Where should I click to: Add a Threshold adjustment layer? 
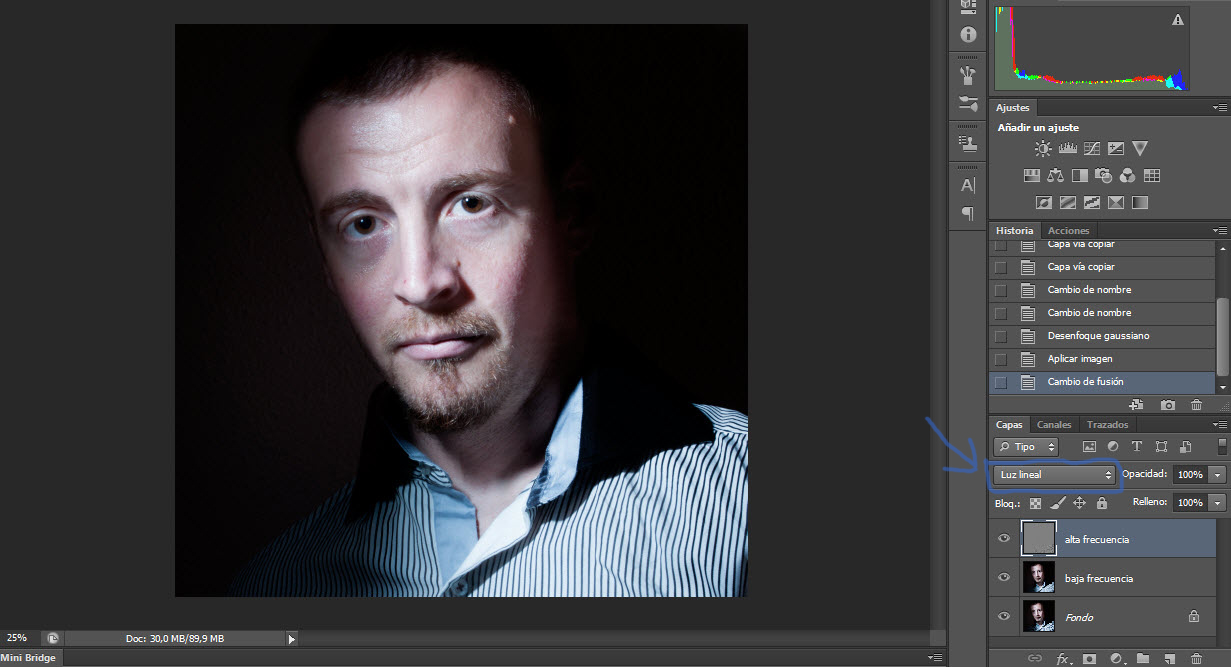(1092, 202)
